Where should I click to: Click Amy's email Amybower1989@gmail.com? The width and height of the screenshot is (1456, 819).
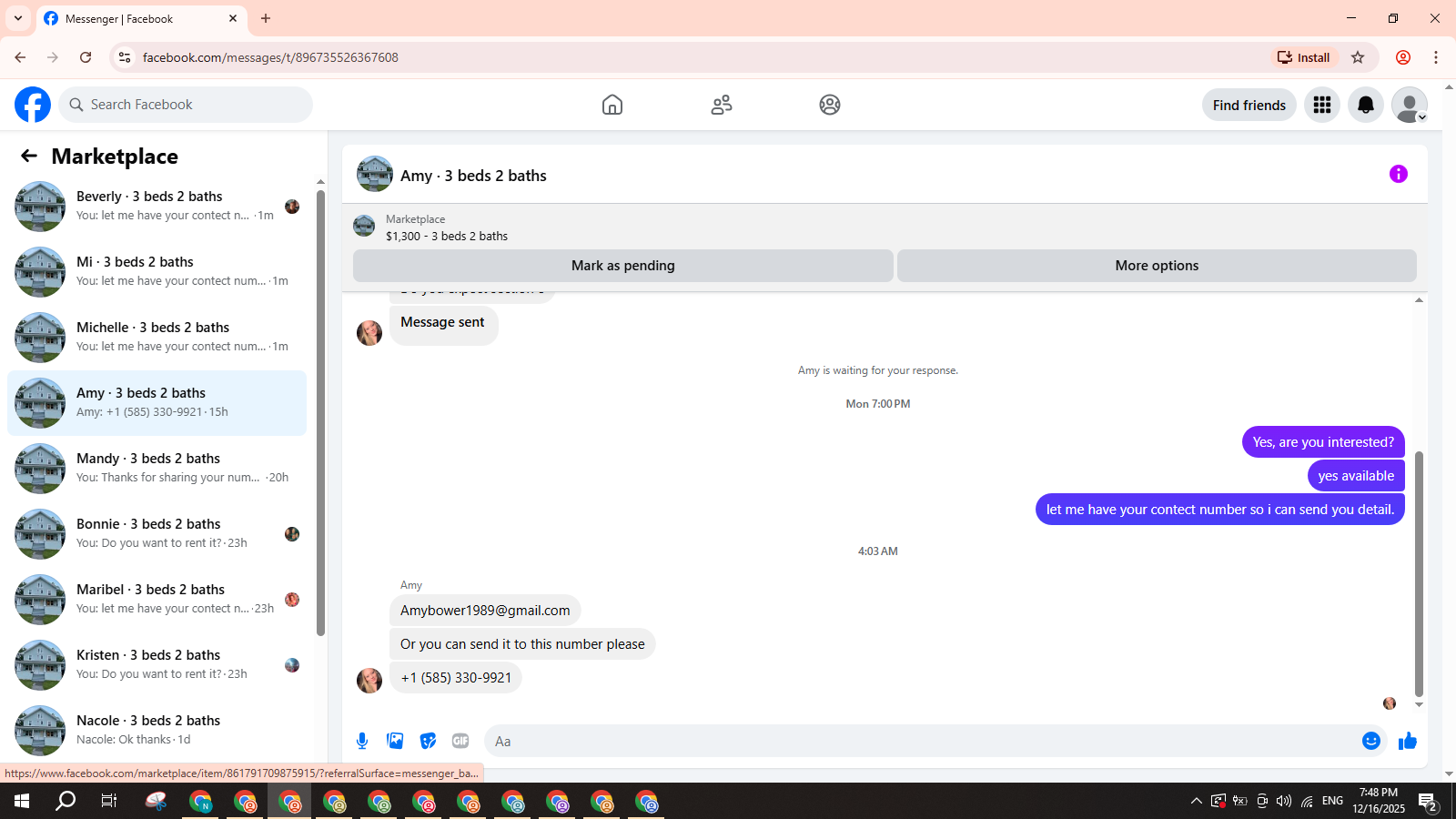[x=485, y=611]
